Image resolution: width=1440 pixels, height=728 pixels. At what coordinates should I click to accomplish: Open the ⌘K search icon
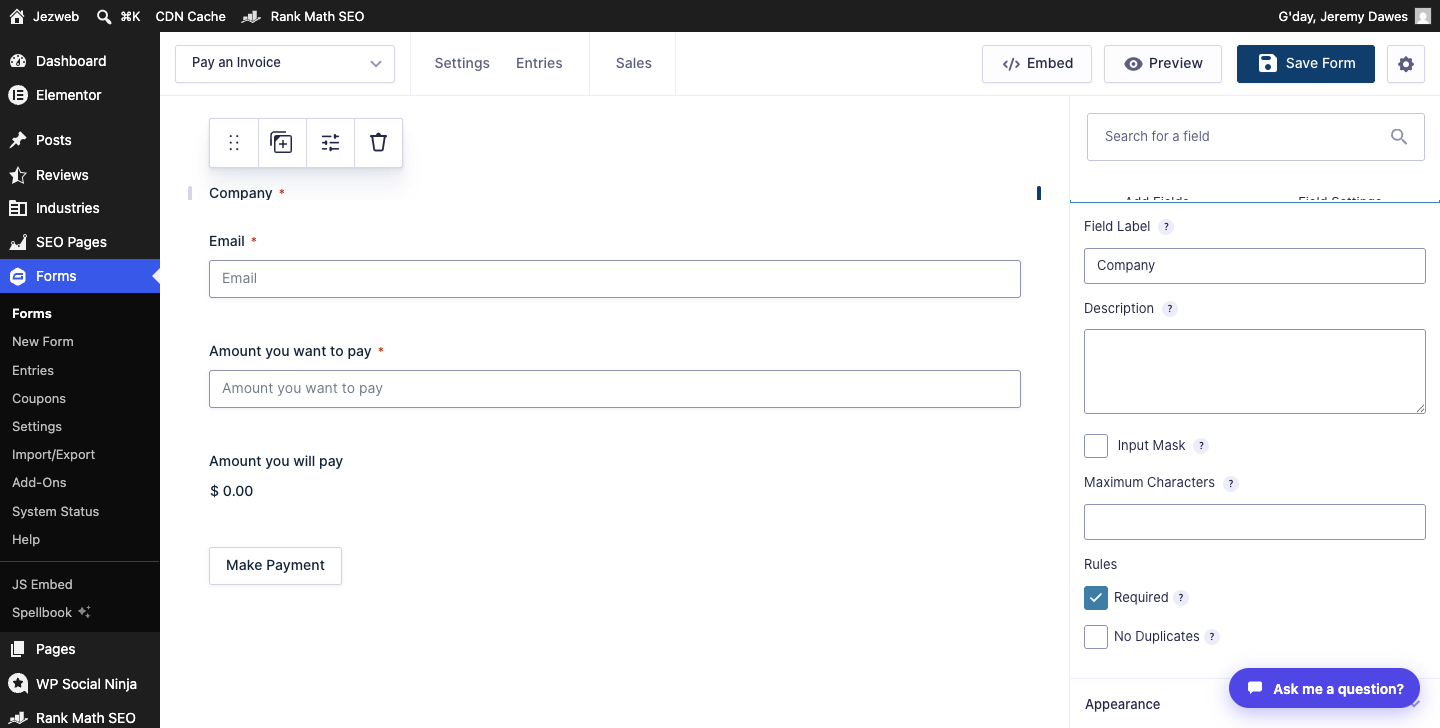104,16
